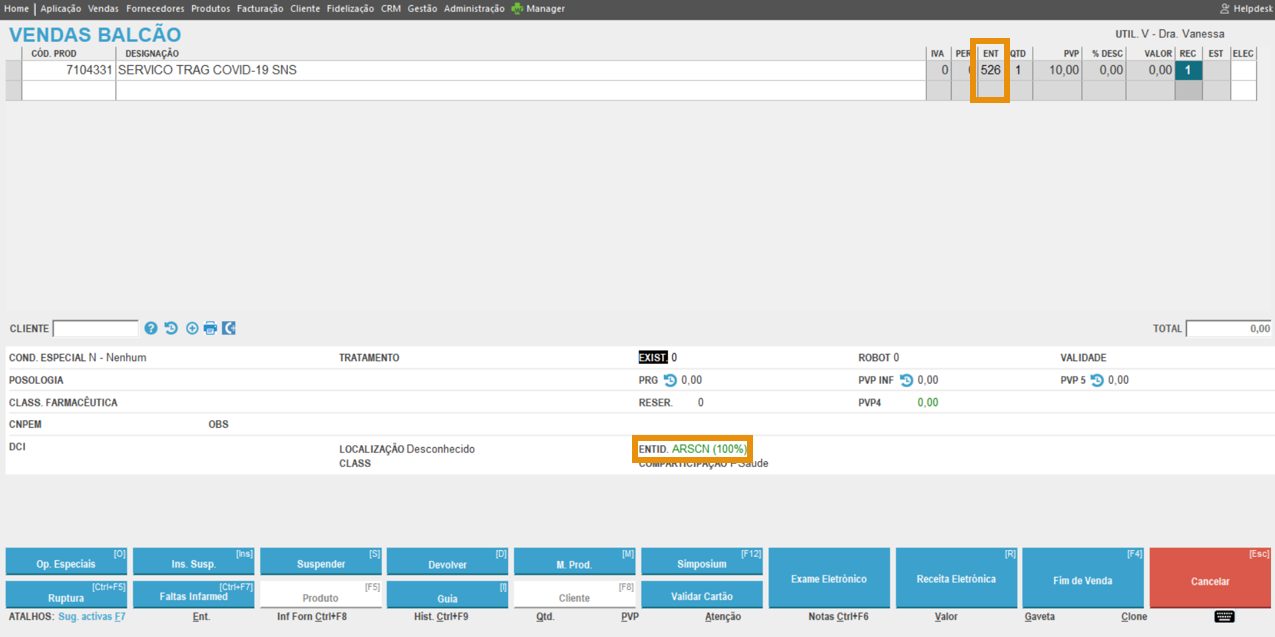Viewport: 1275px width, 637px height.
Task: Open the Facturação menu
Action: 260,9
